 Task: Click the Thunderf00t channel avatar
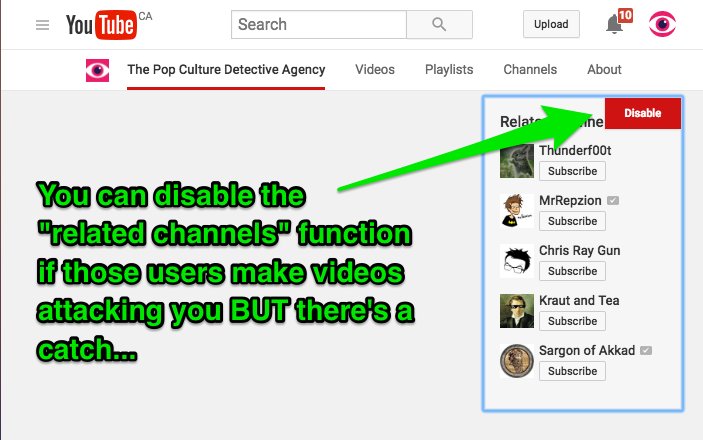click(517, 161)
